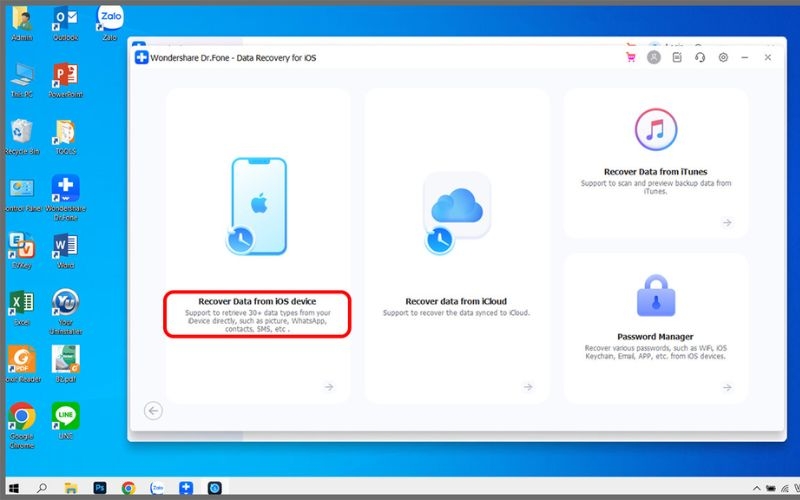Click iOS device description about 30+ data types
This screenshot has height=500, width=800.
point(257,321)
